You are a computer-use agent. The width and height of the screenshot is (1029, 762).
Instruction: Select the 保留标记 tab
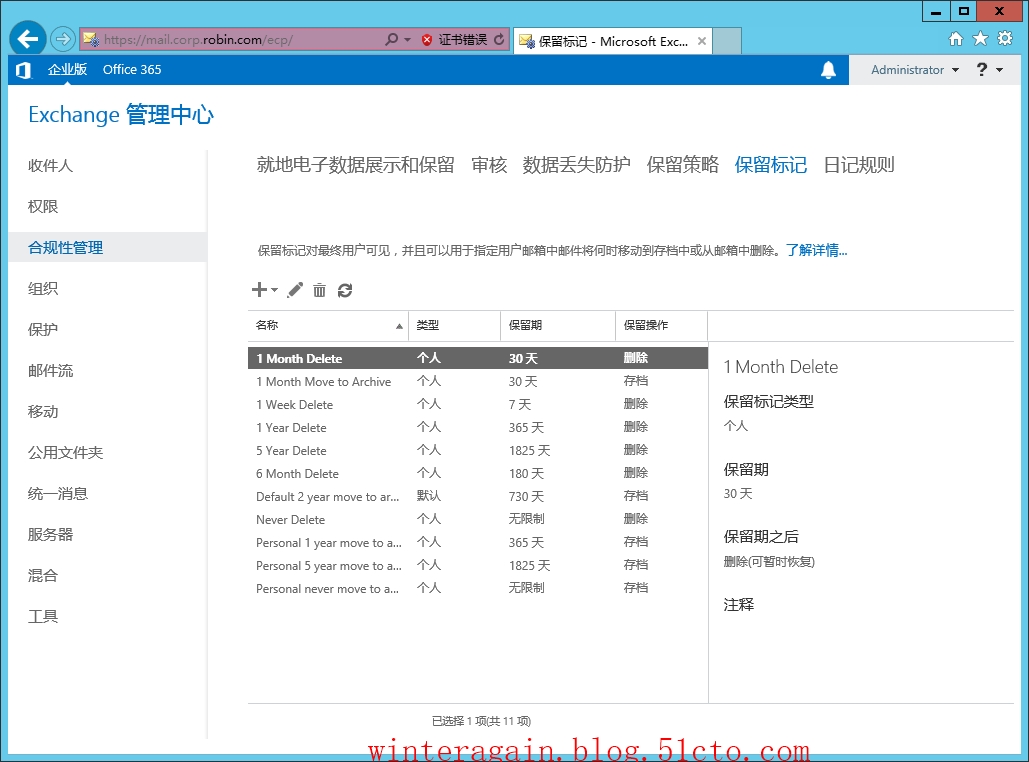(x=771, y=165)
